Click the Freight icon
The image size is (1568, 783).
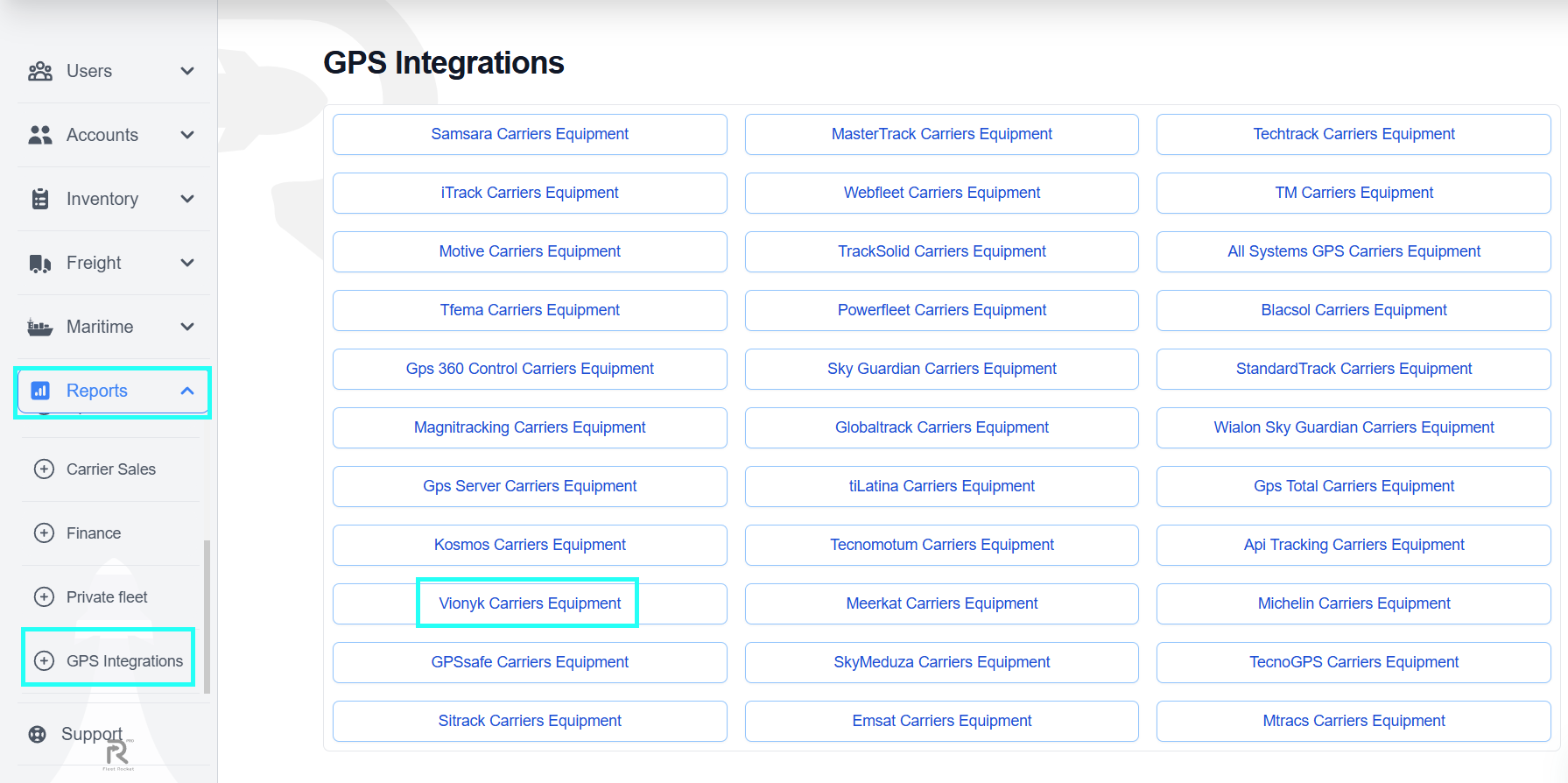40,263
